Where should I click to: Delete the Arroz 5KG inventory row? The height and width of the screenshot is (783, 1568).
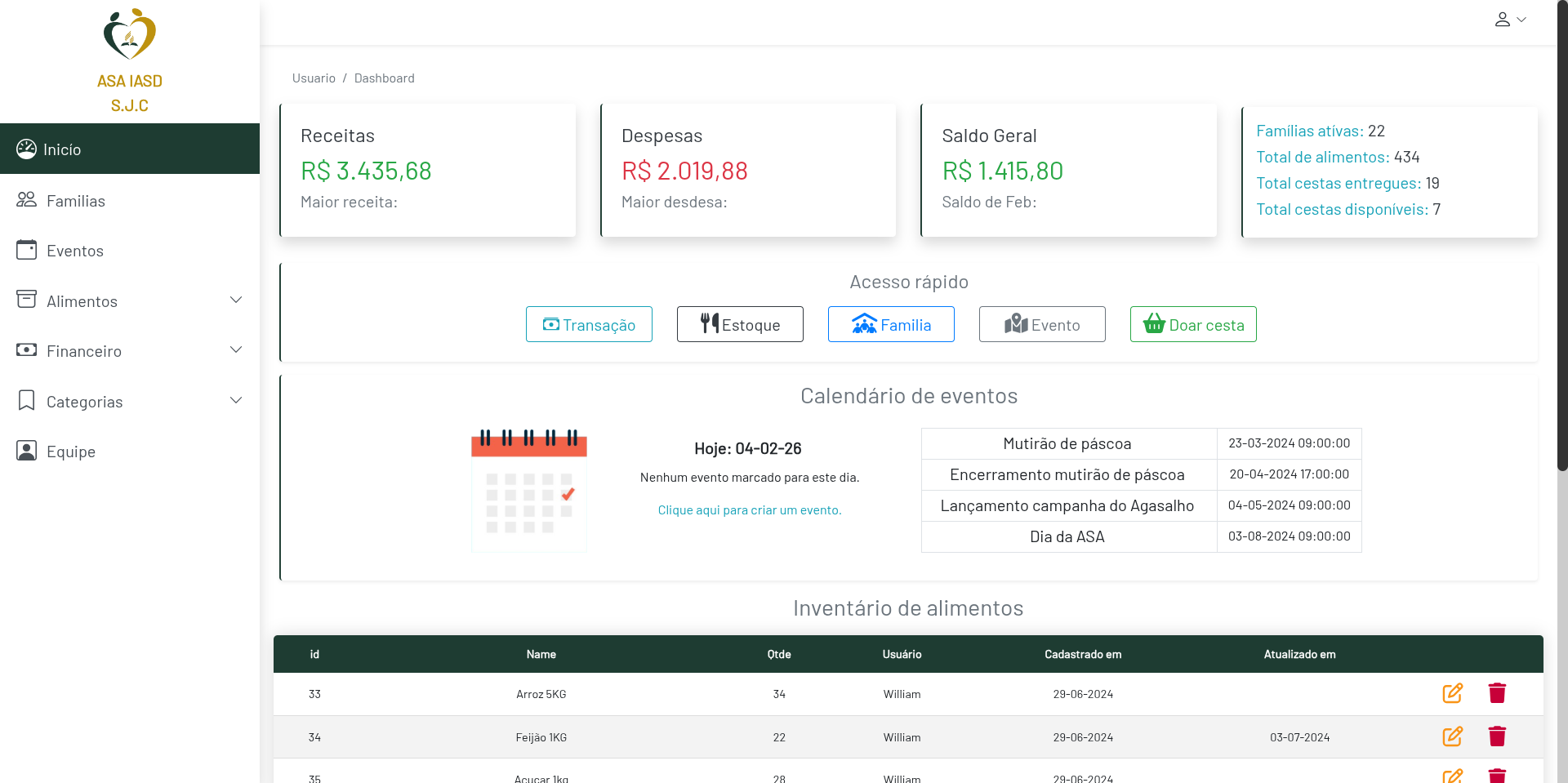point(1496,693)
